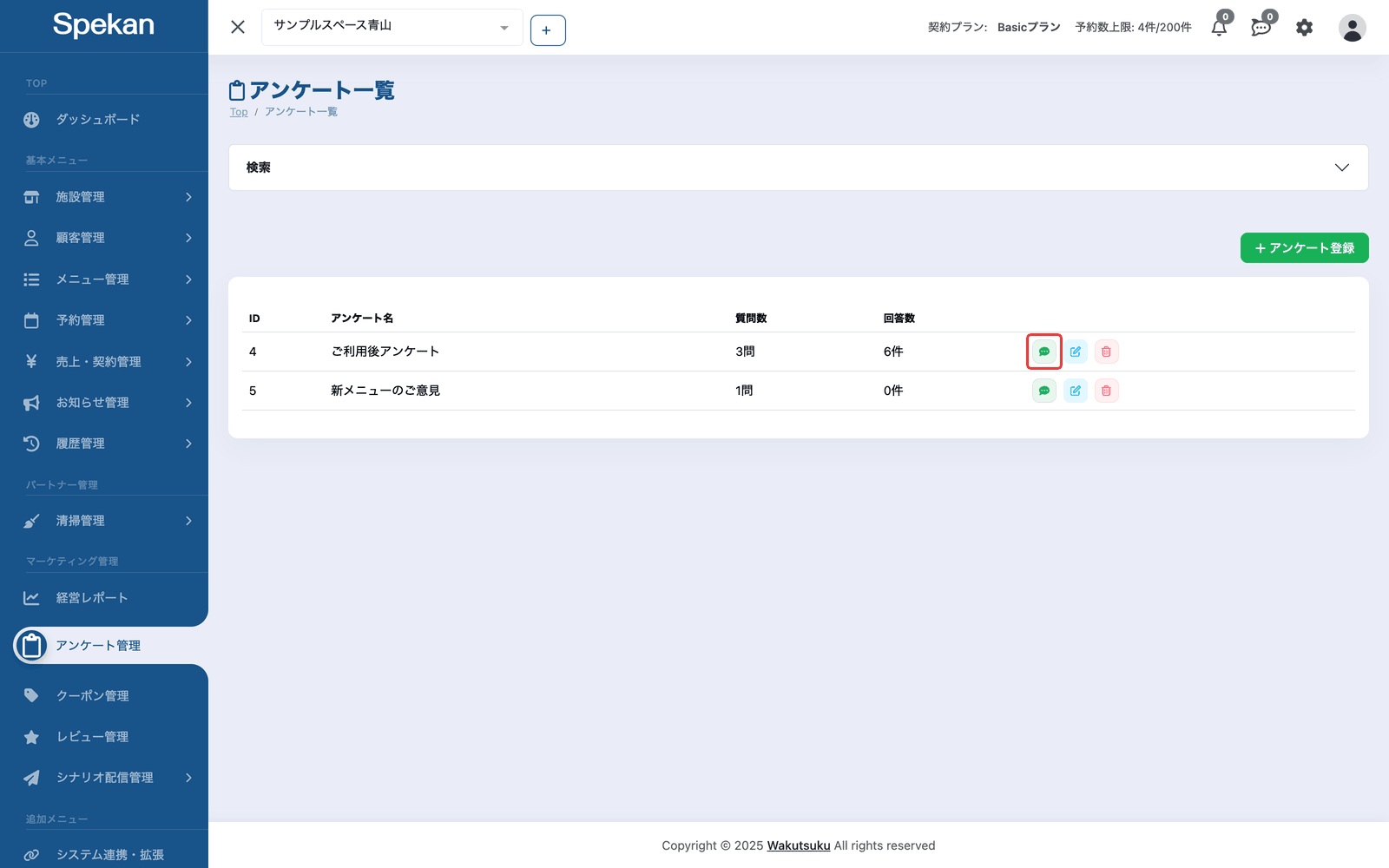Click the megaphone icon for お知らせ管理
The image size is (1389, 868).
click(31, 403)
